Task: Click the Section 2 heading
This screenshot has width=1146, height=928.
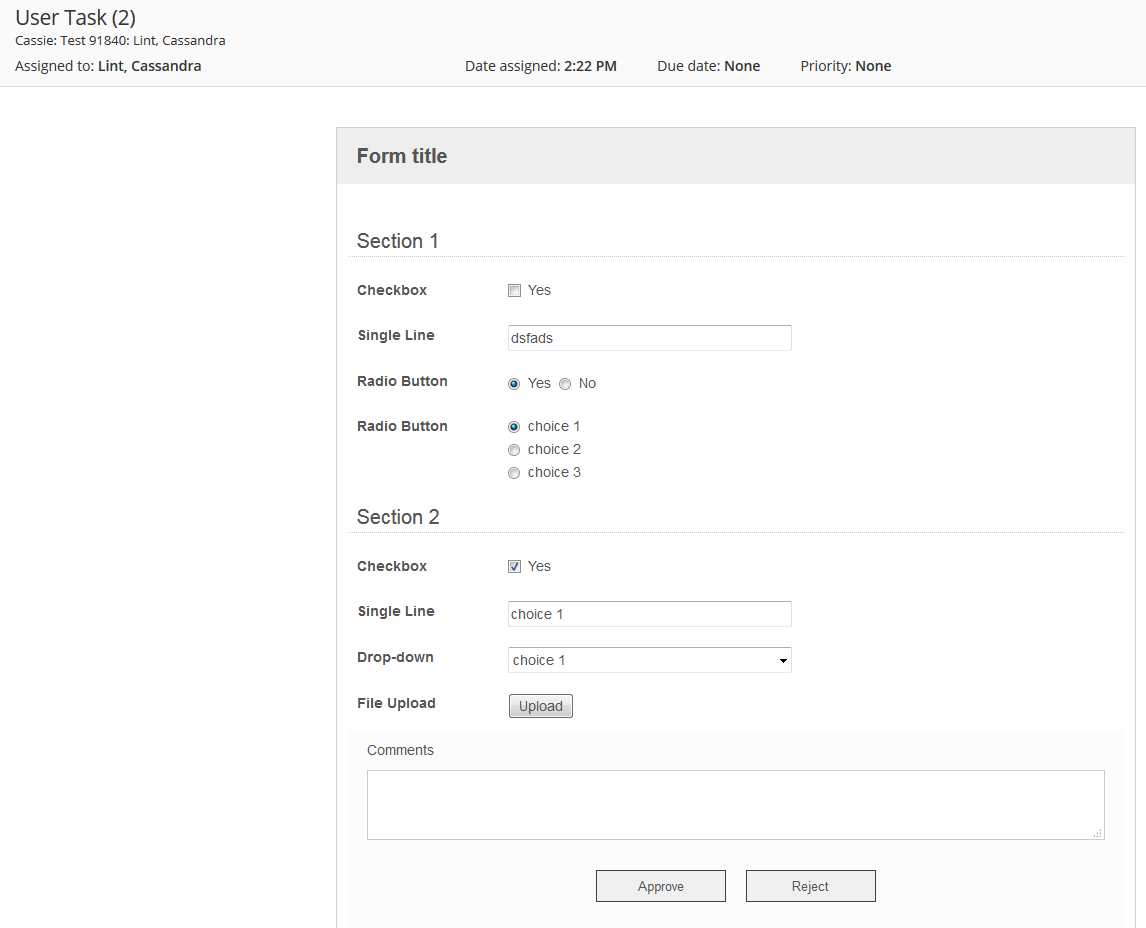Action: (x=398, y=517)
